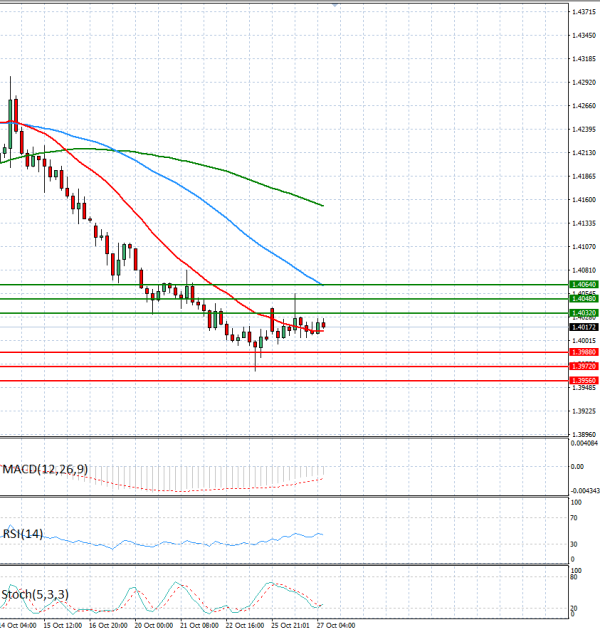Select the black current price tag 1.40172
Viewport: 600px width, 632px height.
[584, 327]
